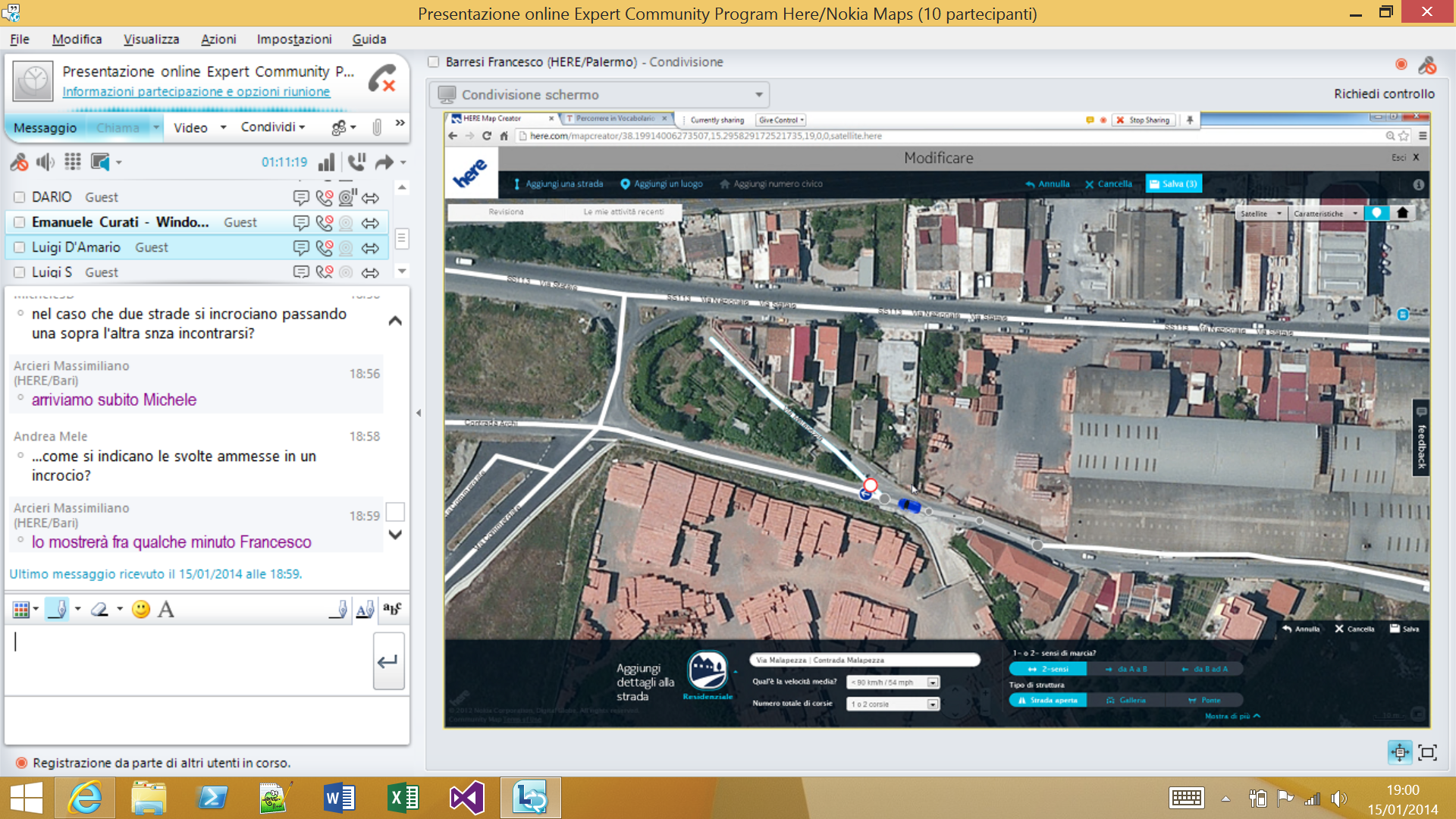1456x819 pixels.
Task: Open the Impostazioni menu
Action: (x=294, y=39)
